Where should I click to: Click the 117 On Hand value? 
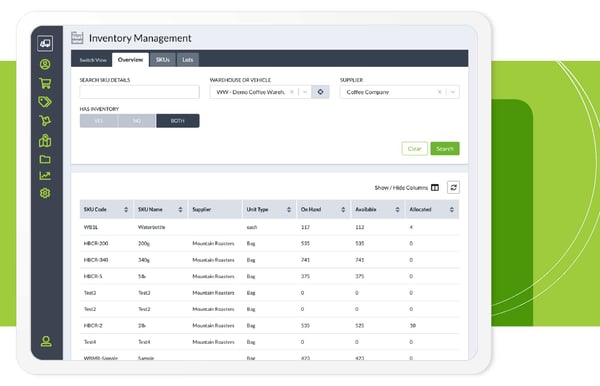pos(305,227)
